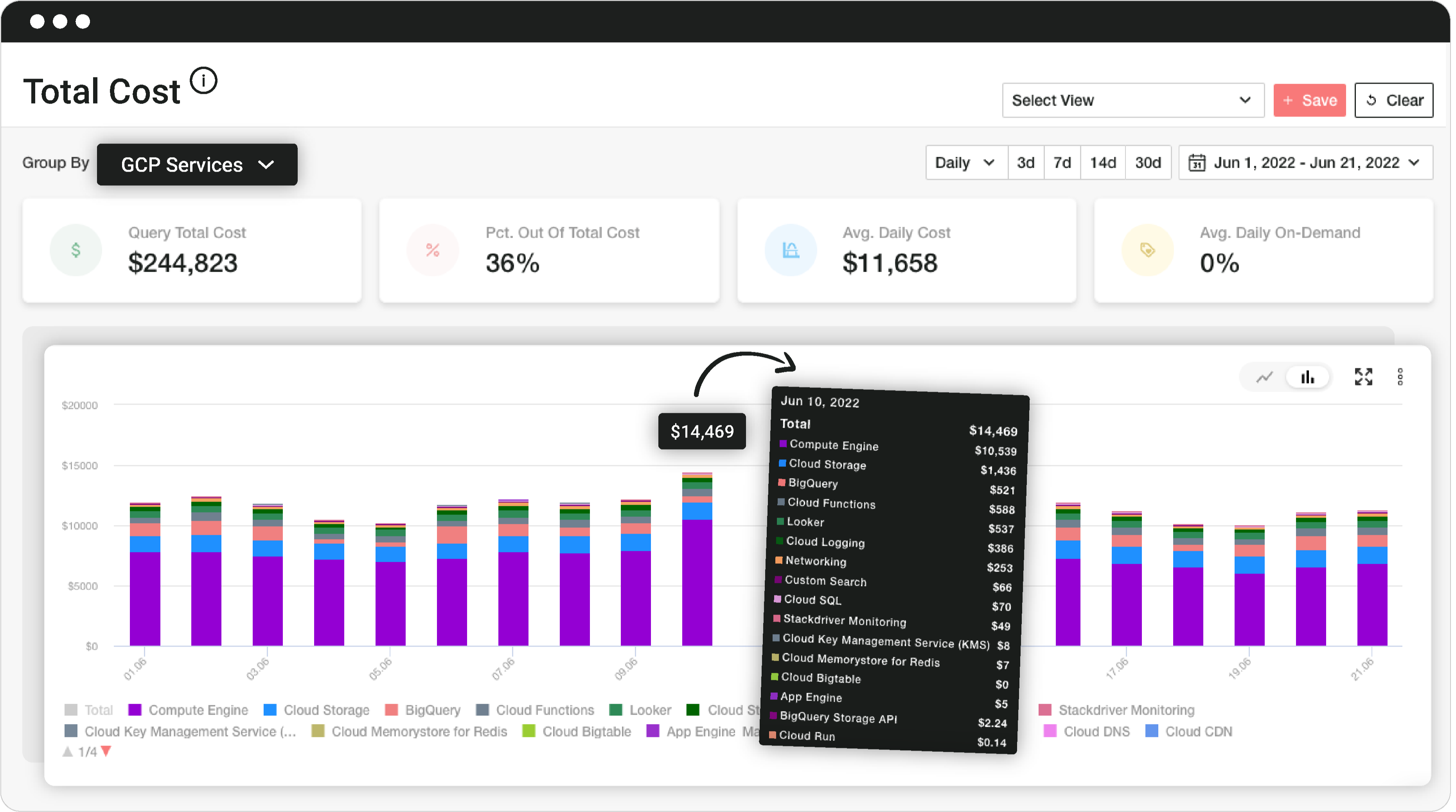This screenshot has height=812, width=1456.
Task: Clear the current view with the Clear button
Action: [x=1394, y=100]
